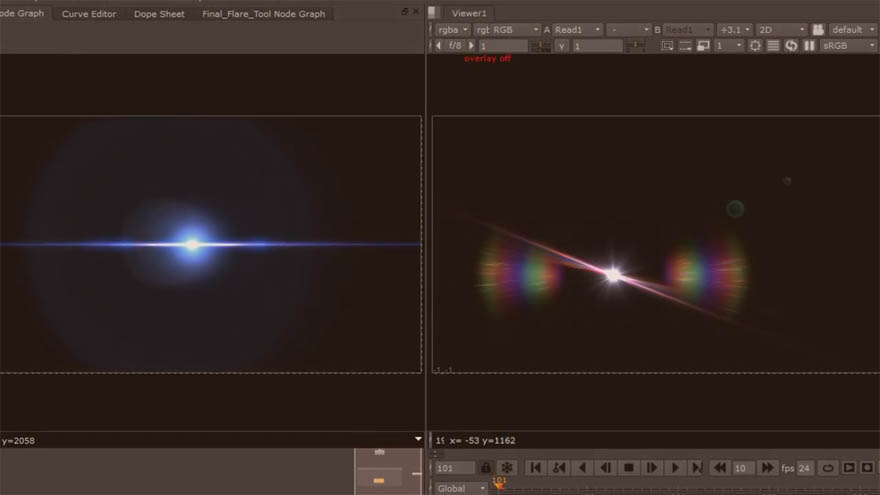
Task: Step forward one frame
Action: [x=652, y=468]
